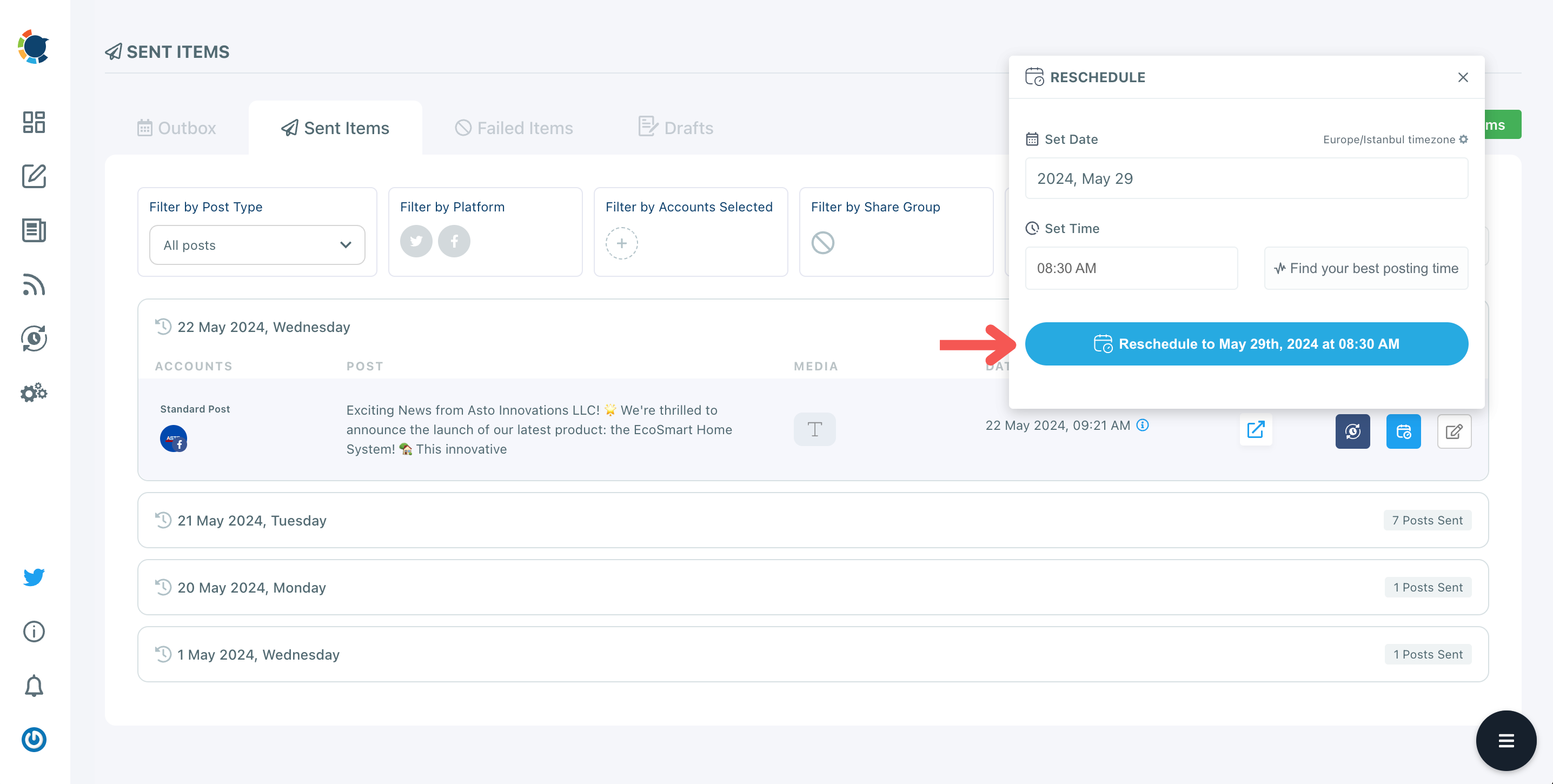Open the dashboard grid icon in sidebar
Viewport: 1553px width, 784px height.
point(34,122)
